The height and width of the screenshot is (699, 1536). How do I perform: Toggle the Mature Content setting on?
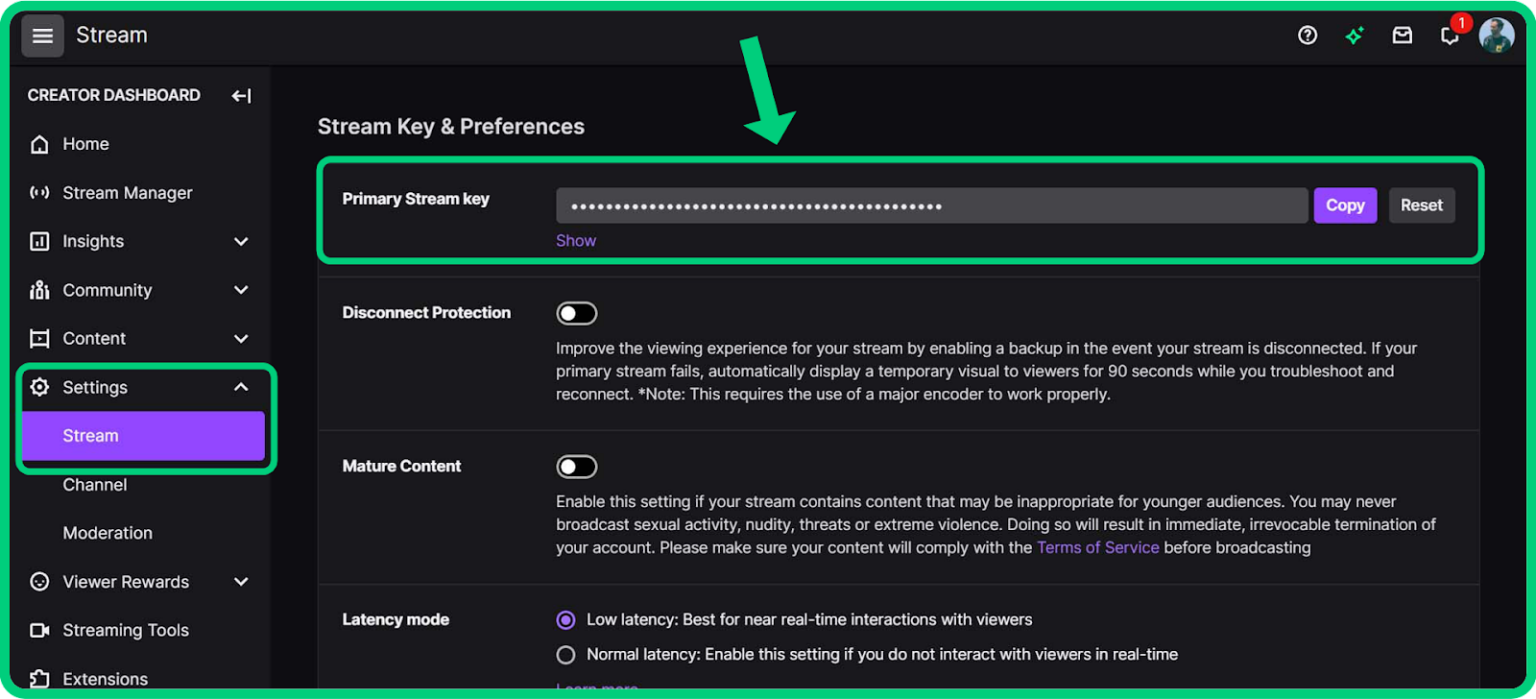pos(577,466)
